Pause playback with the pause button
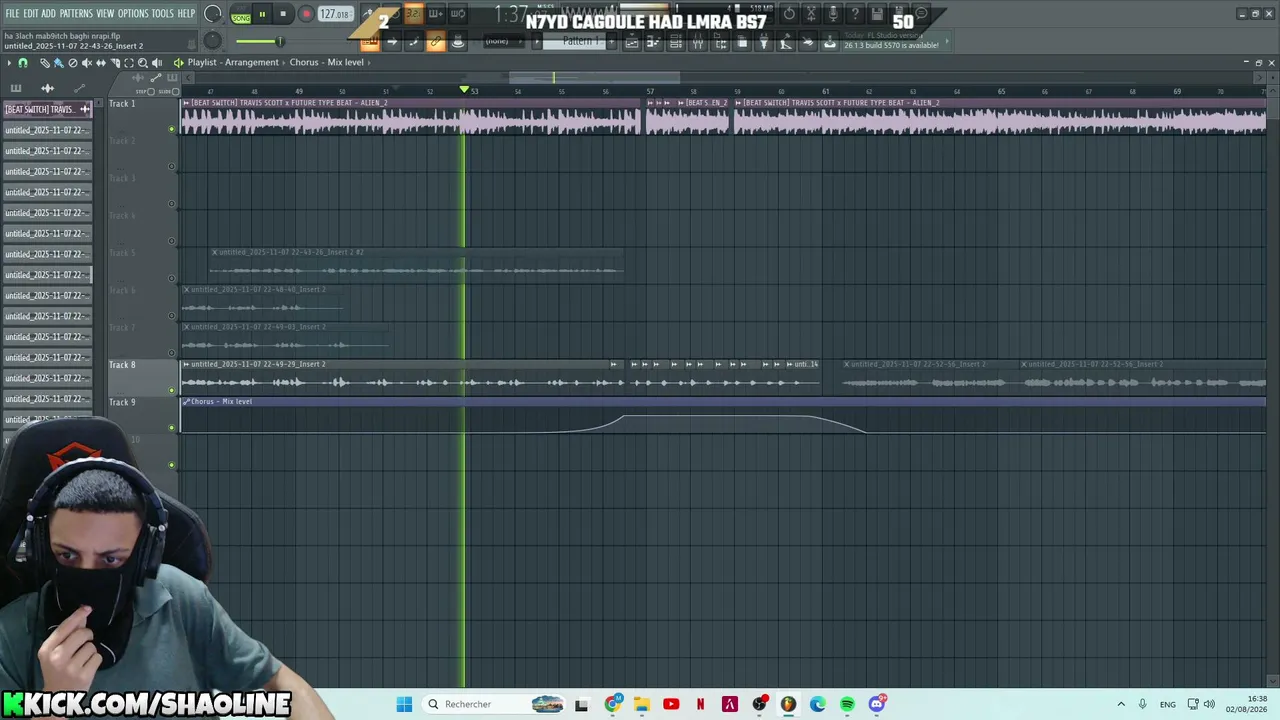This screenshot has height=720, width=1280. coord(262,14)
